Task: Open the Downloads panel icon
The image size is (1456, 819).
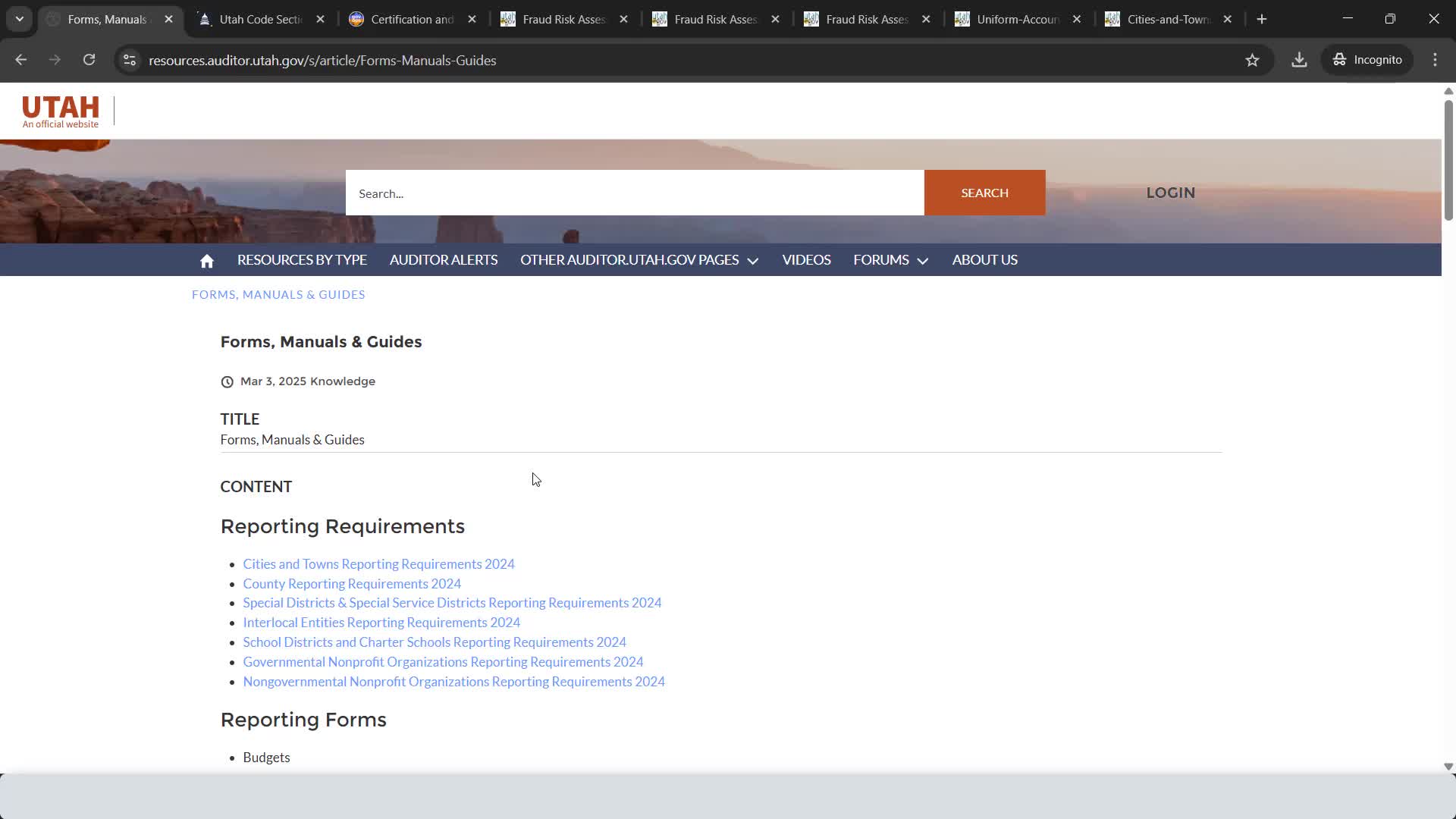Action: coord(1299,60)
